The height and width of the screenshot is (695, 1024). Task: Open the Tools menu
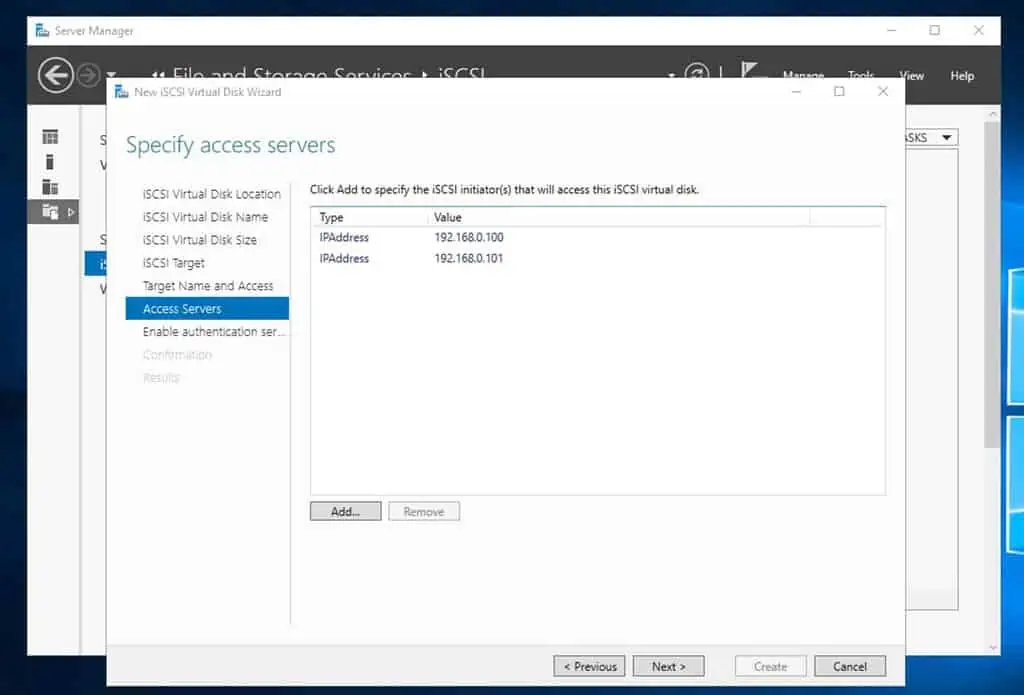pyautogui.click(x=861, y=76)
